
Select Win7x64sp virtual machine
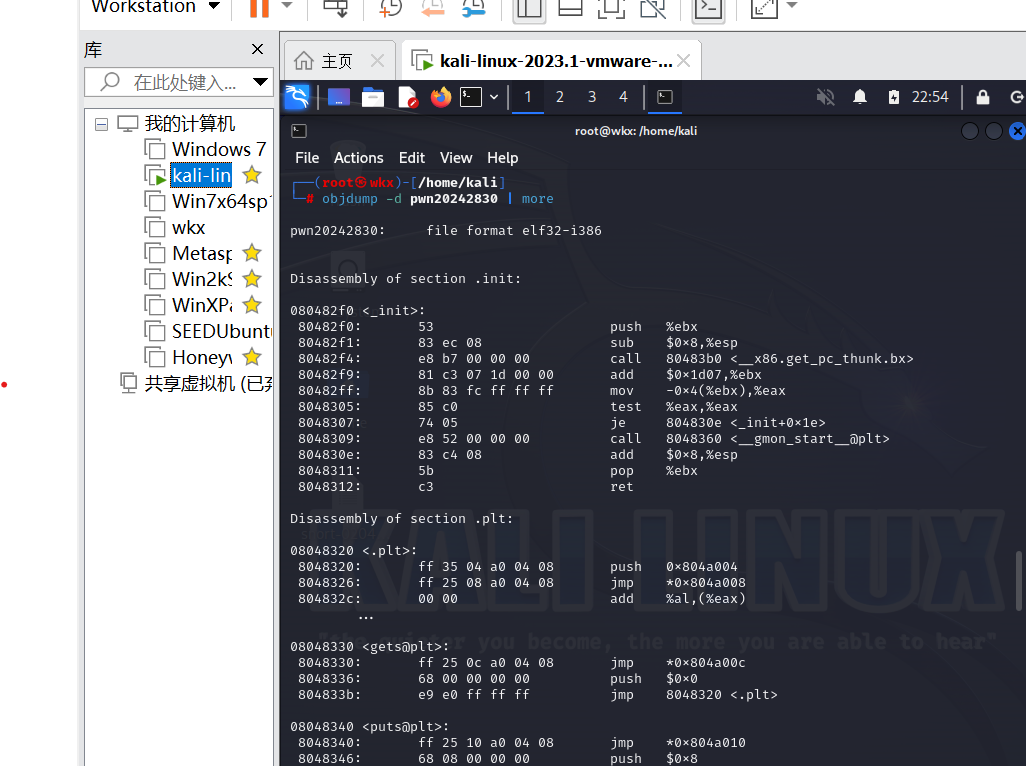[221, 201]
